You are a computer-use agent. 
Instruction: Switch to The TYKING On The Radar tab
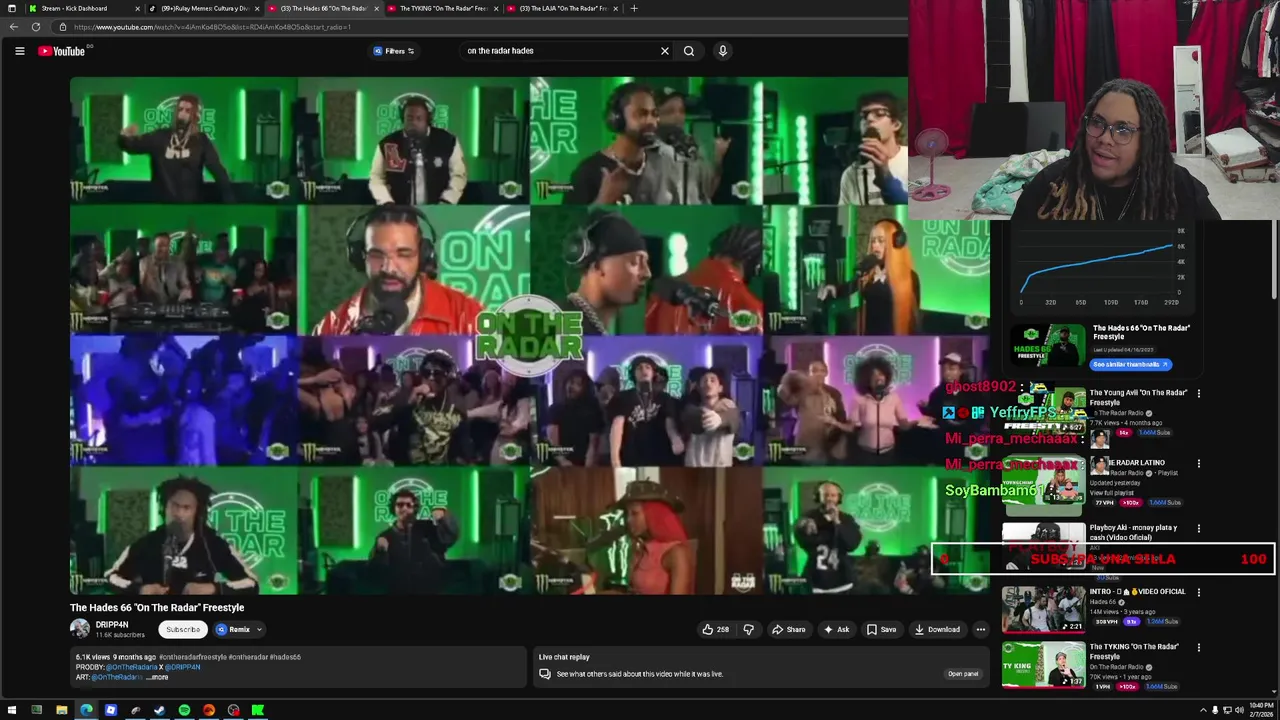coord(443,8)
